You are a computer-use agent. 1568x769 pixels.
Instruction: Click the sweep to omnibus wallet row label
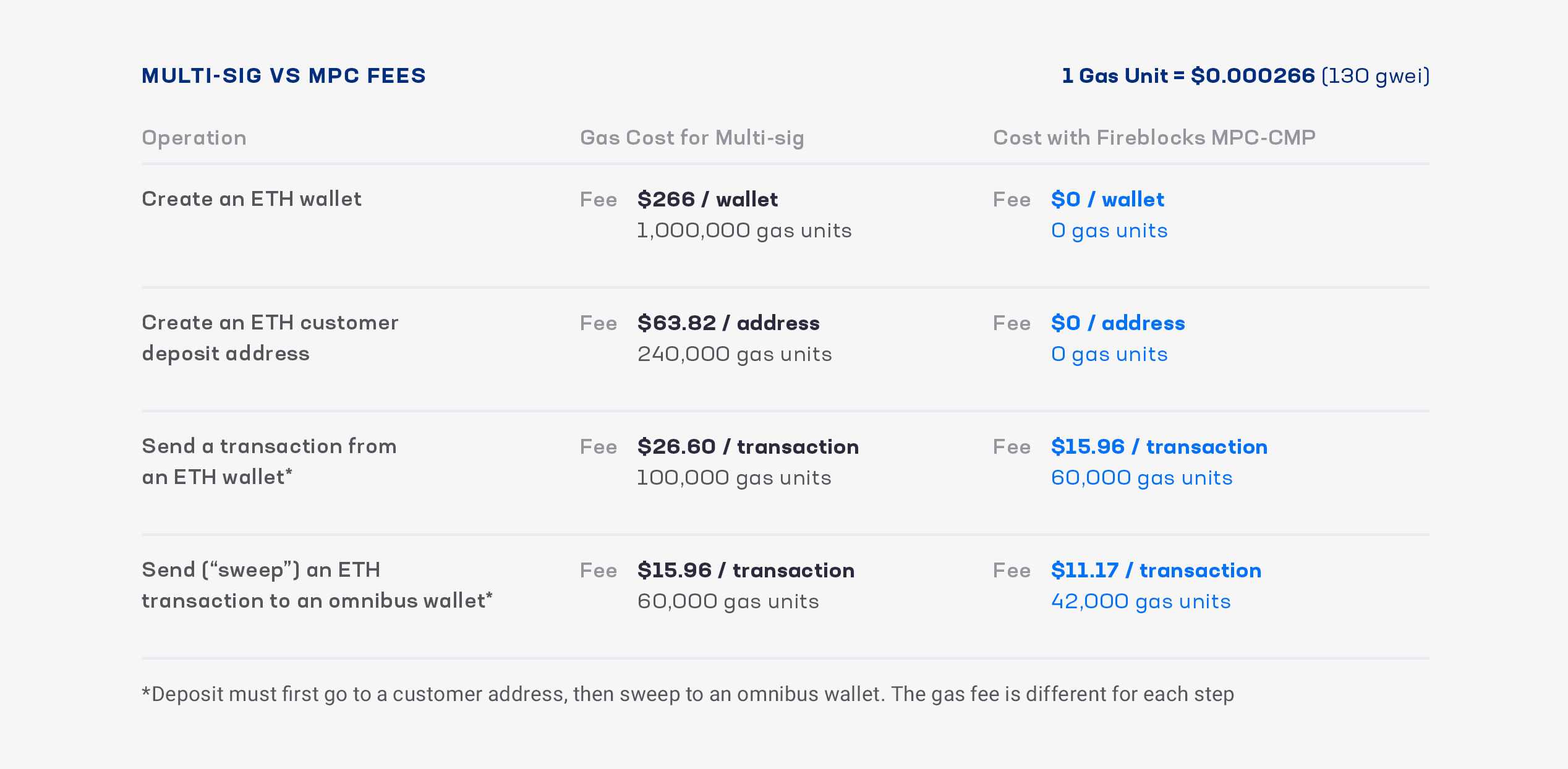(x=317, y=585)
